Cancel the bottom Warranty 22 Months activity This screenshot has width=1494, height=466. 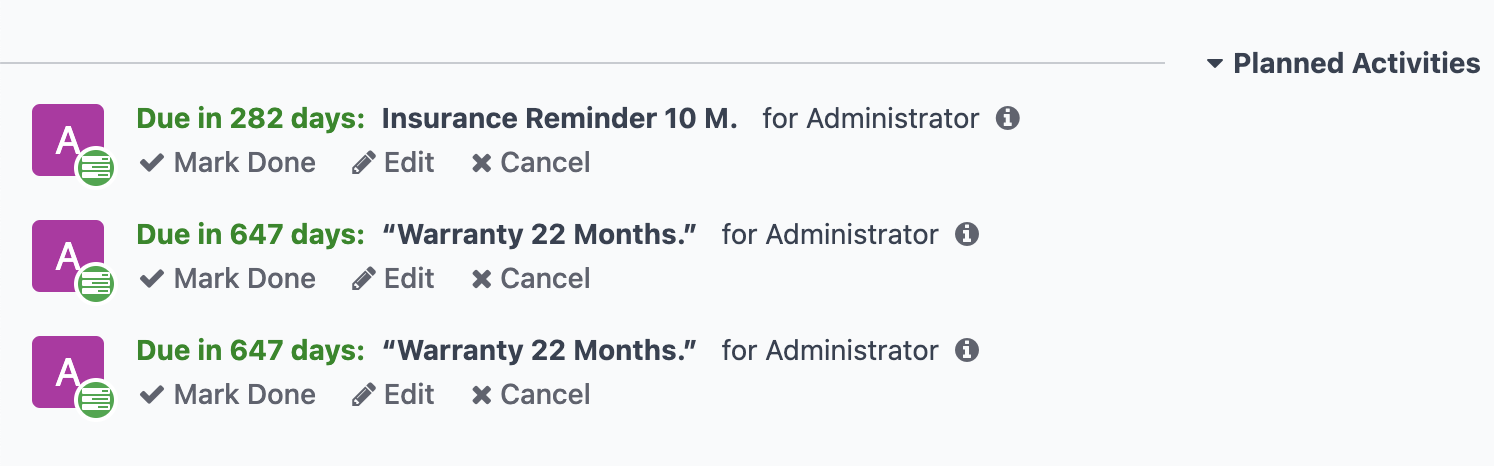pos(531,395)
